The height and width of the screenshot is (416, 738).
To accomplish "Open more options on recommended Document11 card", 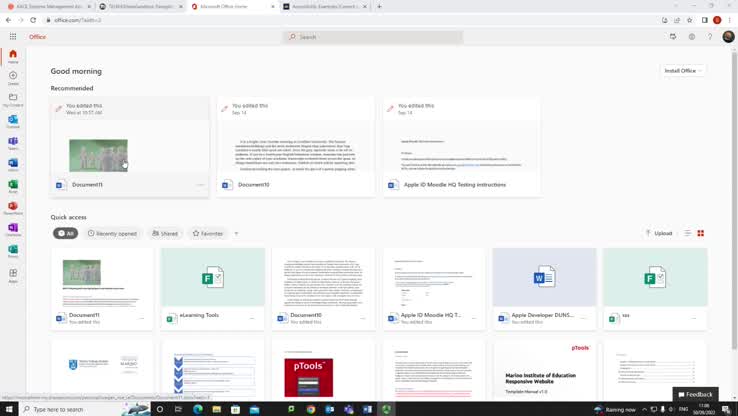I will 200,185.
